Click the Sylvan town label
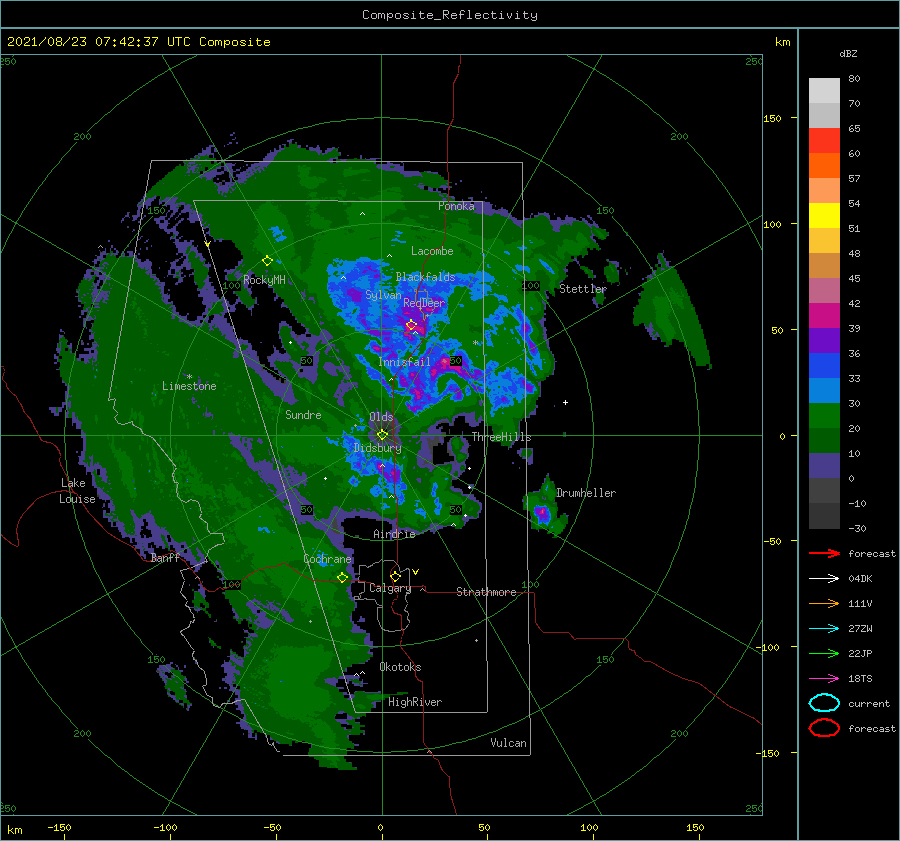This screenshot has height=841, width=900. pyautogui.click(x=383, y=295)
